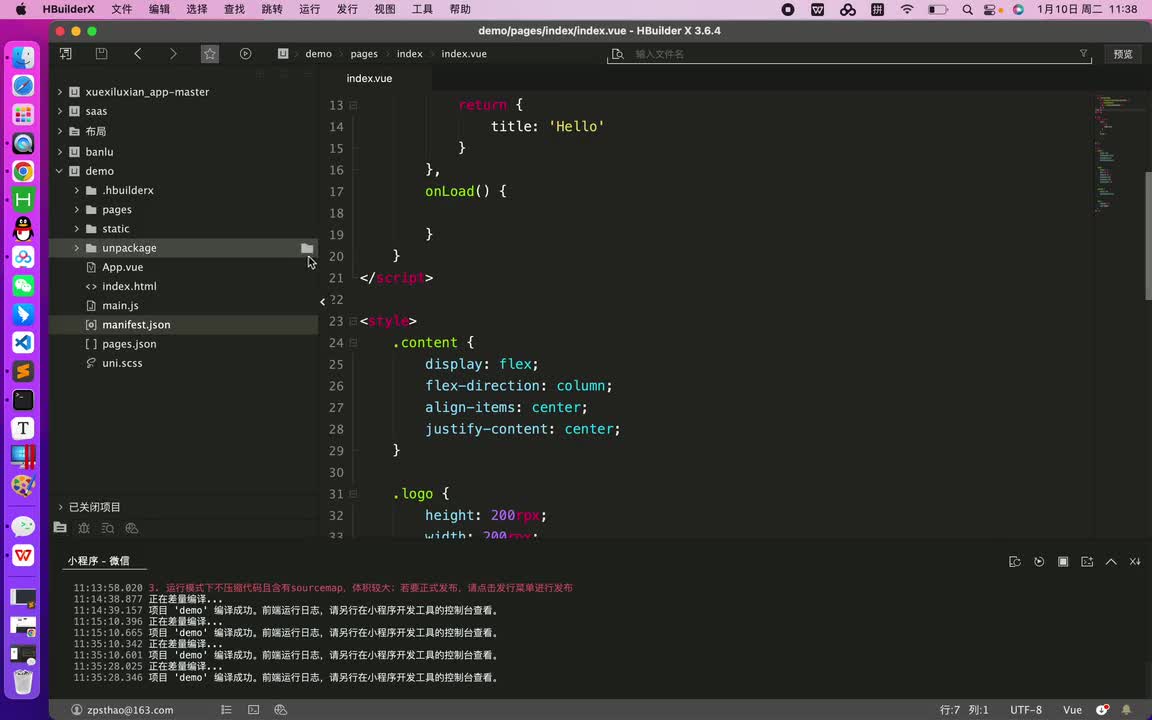Click the save file icon
Image resolution: width=1152 pixels, height=720 pixels.
pos(101,54)
